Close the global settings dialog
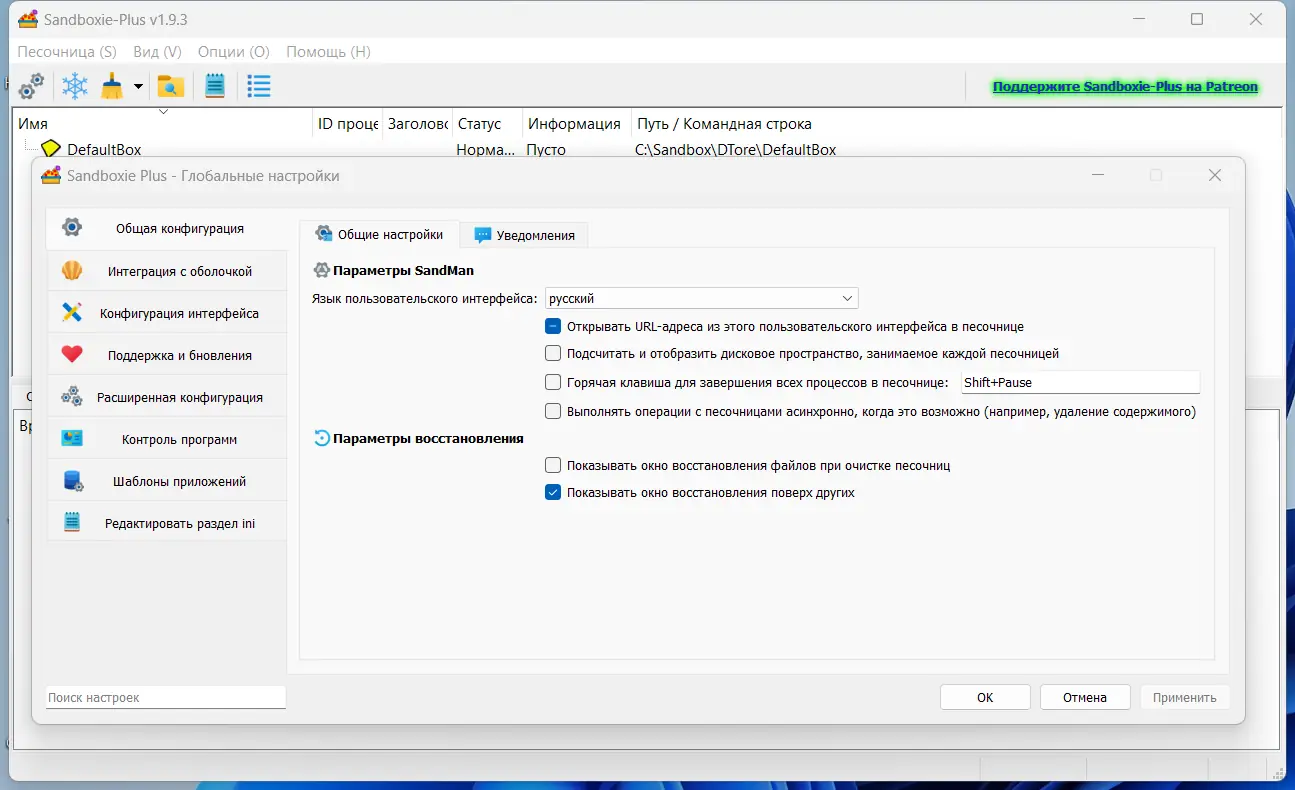Image resolution: width=1295 pixels, height=790 pixels. coord(1215,176)
